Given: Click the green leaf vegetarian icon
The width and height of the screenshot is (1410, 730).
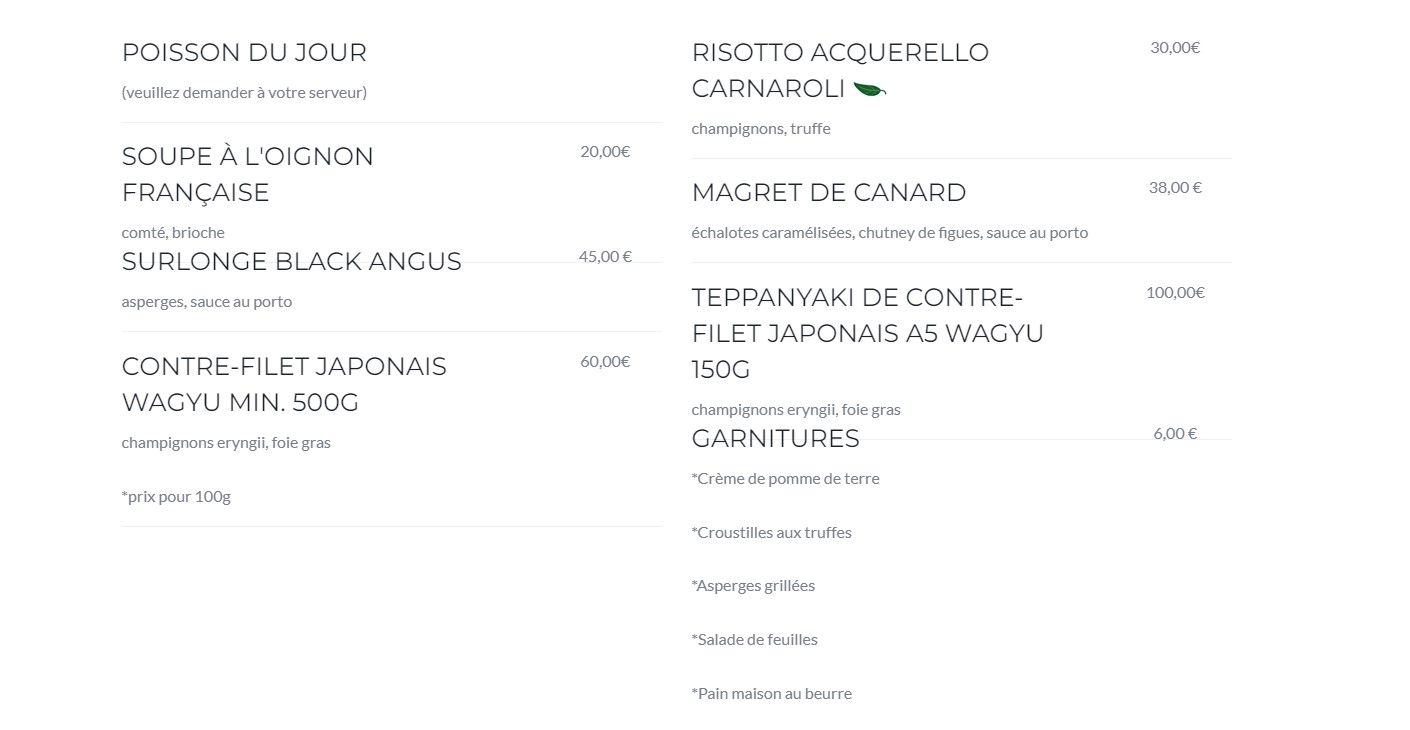Looking at the screenshot, I should point(869,89).
